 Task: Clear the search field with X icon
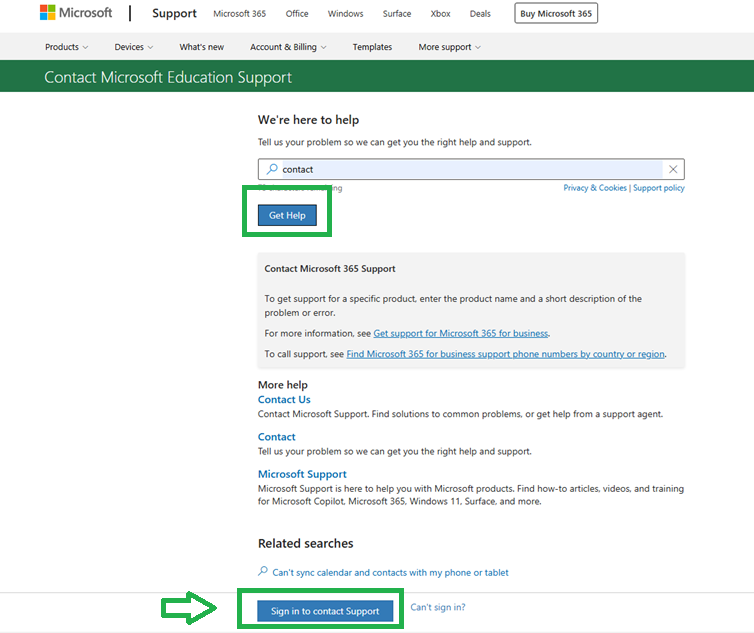click(x=673, y=169)
